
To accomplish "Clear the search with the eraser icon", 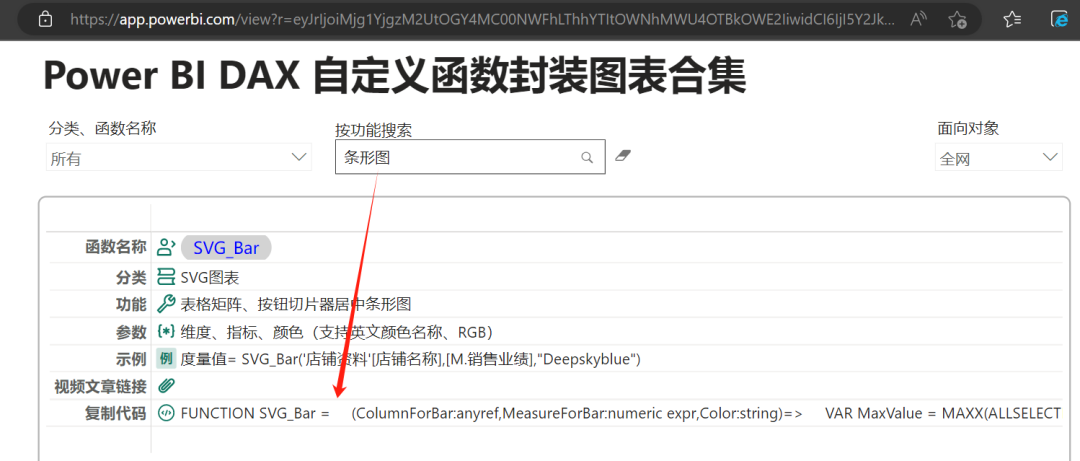I will coord(623,155).
